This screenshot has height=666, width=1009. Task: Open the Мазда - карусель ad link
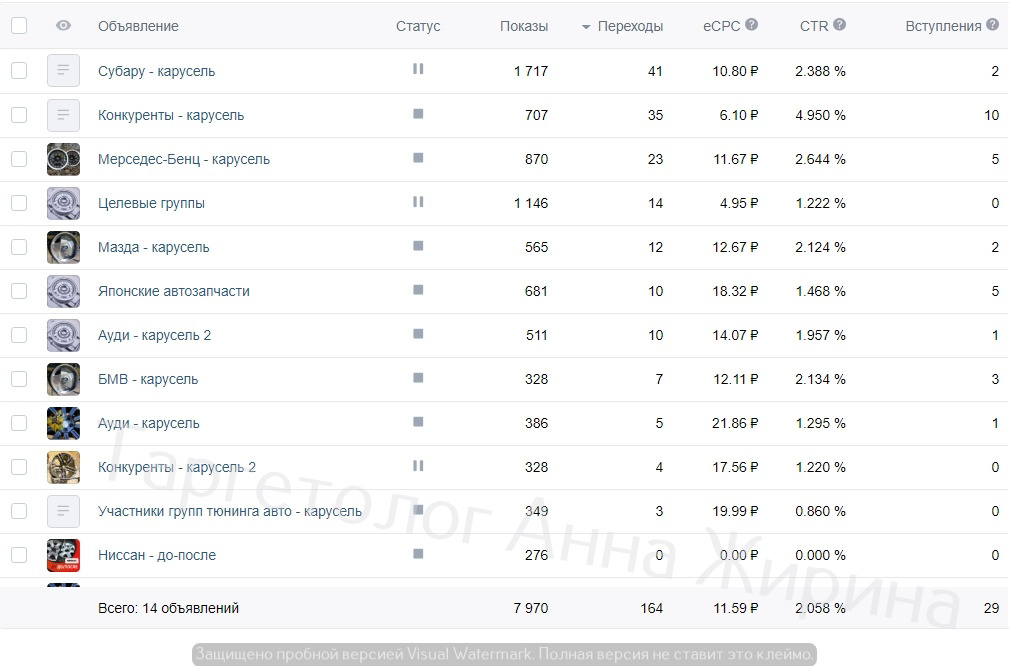click(x=154, y=247)
